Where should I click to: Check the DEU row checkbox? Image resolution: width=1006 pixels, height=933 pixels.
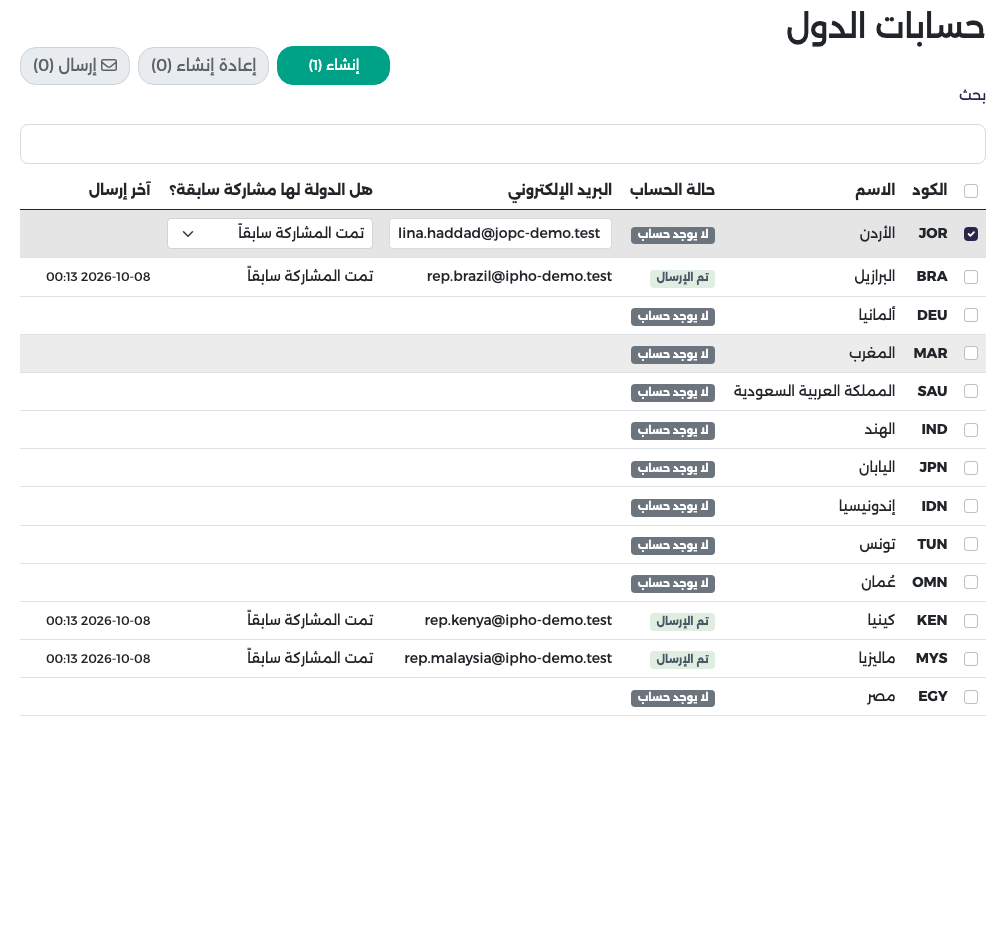point(971,315)
